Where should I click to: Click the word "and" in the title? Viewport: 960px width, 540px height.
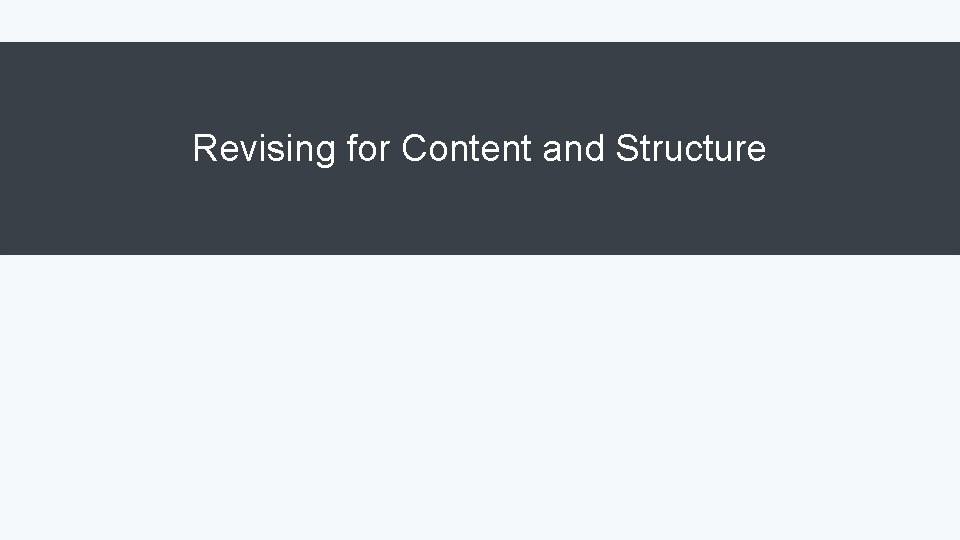[x=574, y=149]
